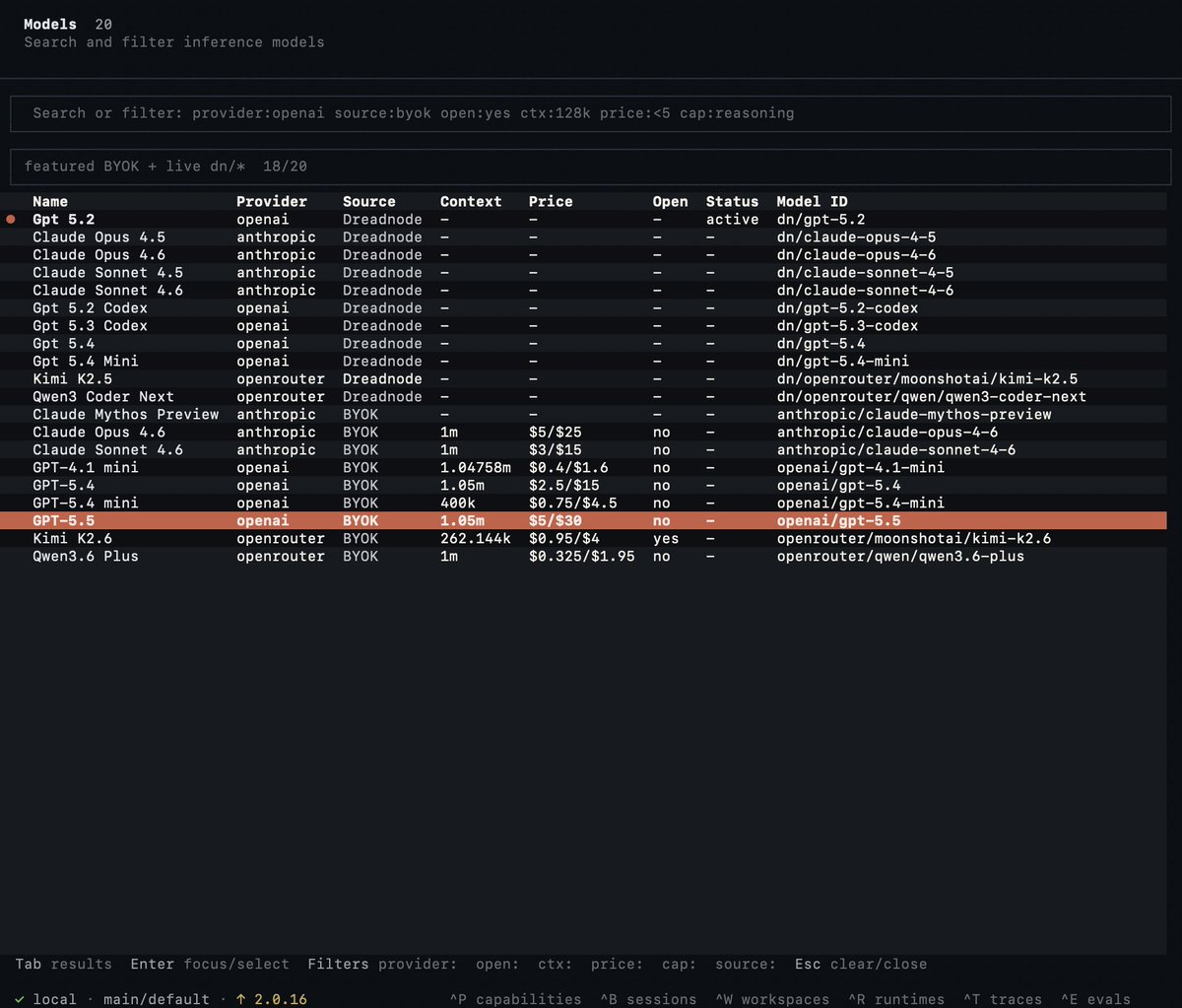Screen dimensions: 1182x1008
Task: Click the Name column header
Action: (x=50, y=202)
